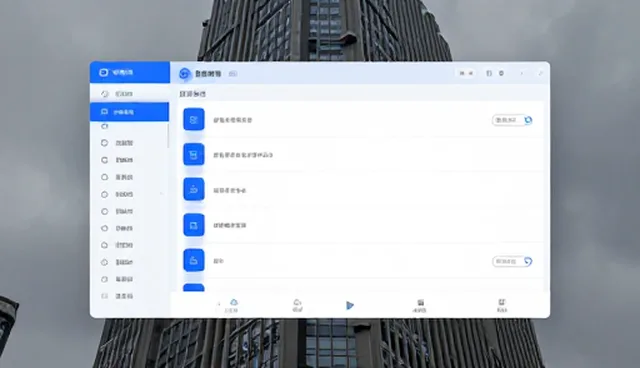Click the blue tile icon of the second list row
Image resolution: width=640 pixels, height=368 pixels.
[x=194, y=154]
